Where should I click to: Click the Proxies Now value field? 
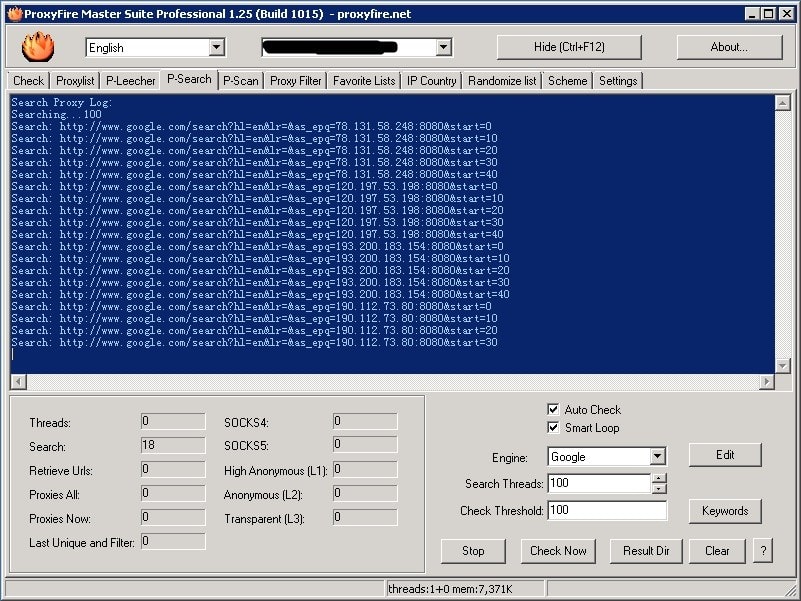[x=173, y=517]
